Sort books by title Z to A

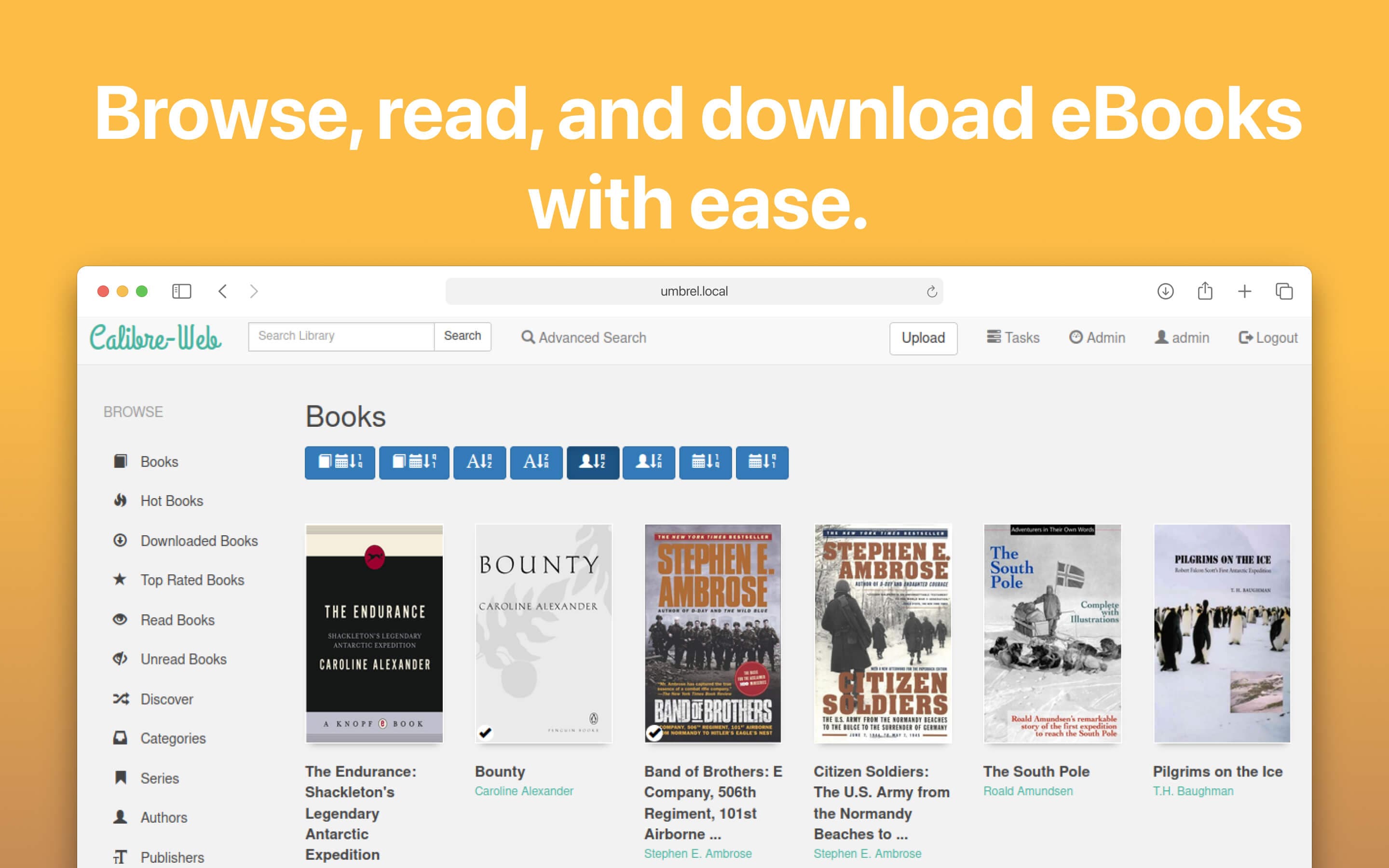coord(535,462)
